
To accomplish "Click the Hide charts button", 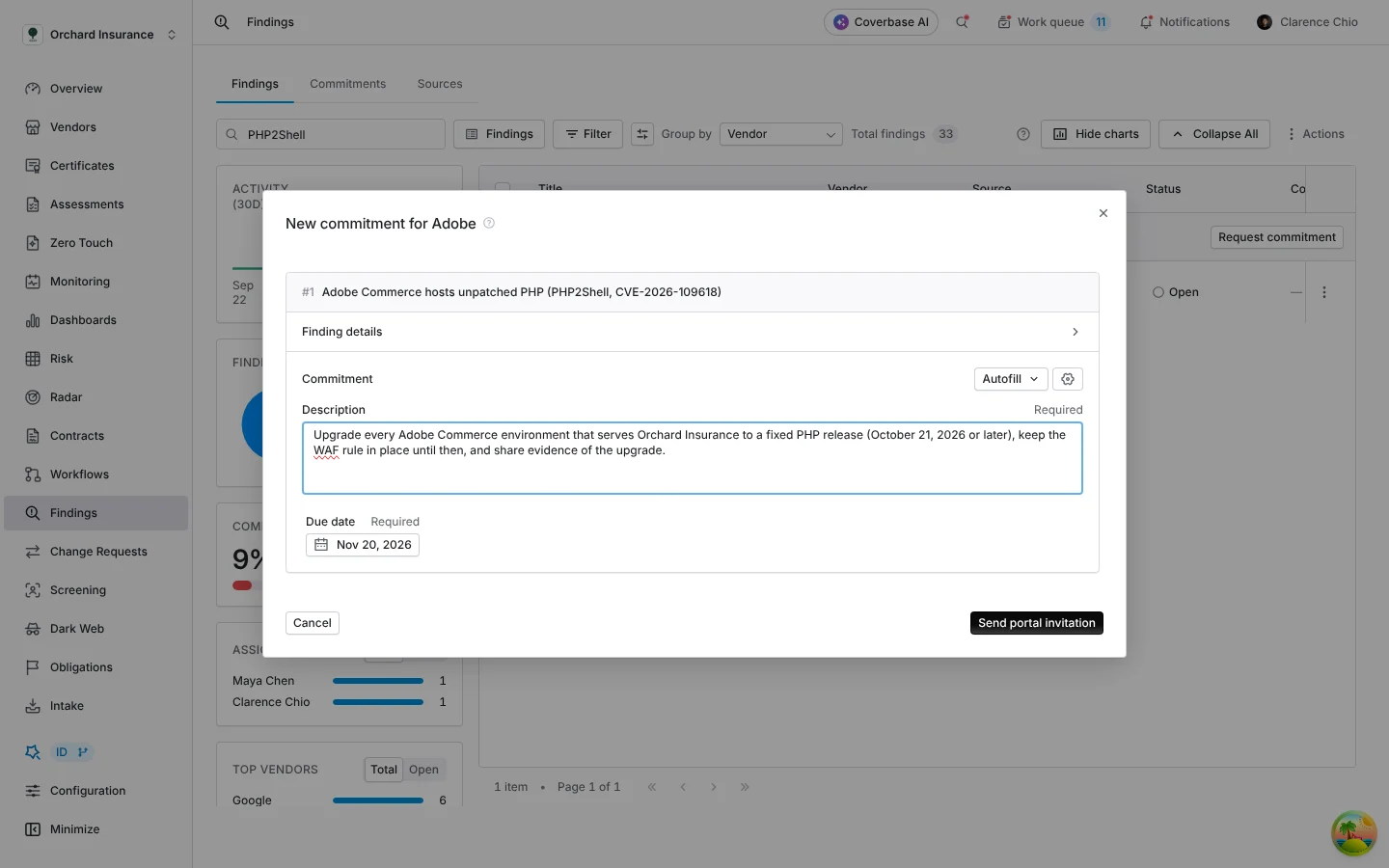I will [1096, 134].
